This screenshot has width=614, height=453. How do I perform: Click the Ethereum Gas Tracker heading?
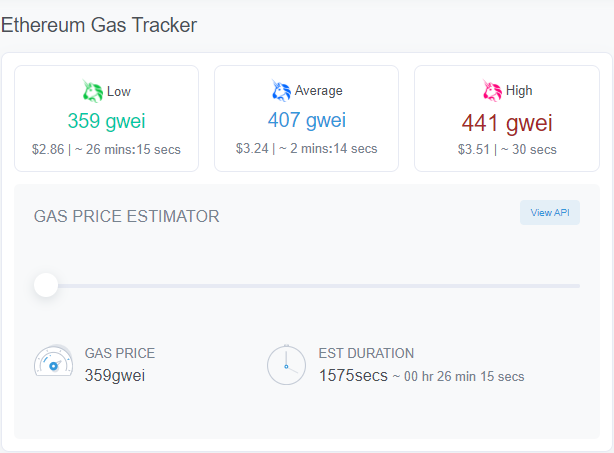(99, 25)
